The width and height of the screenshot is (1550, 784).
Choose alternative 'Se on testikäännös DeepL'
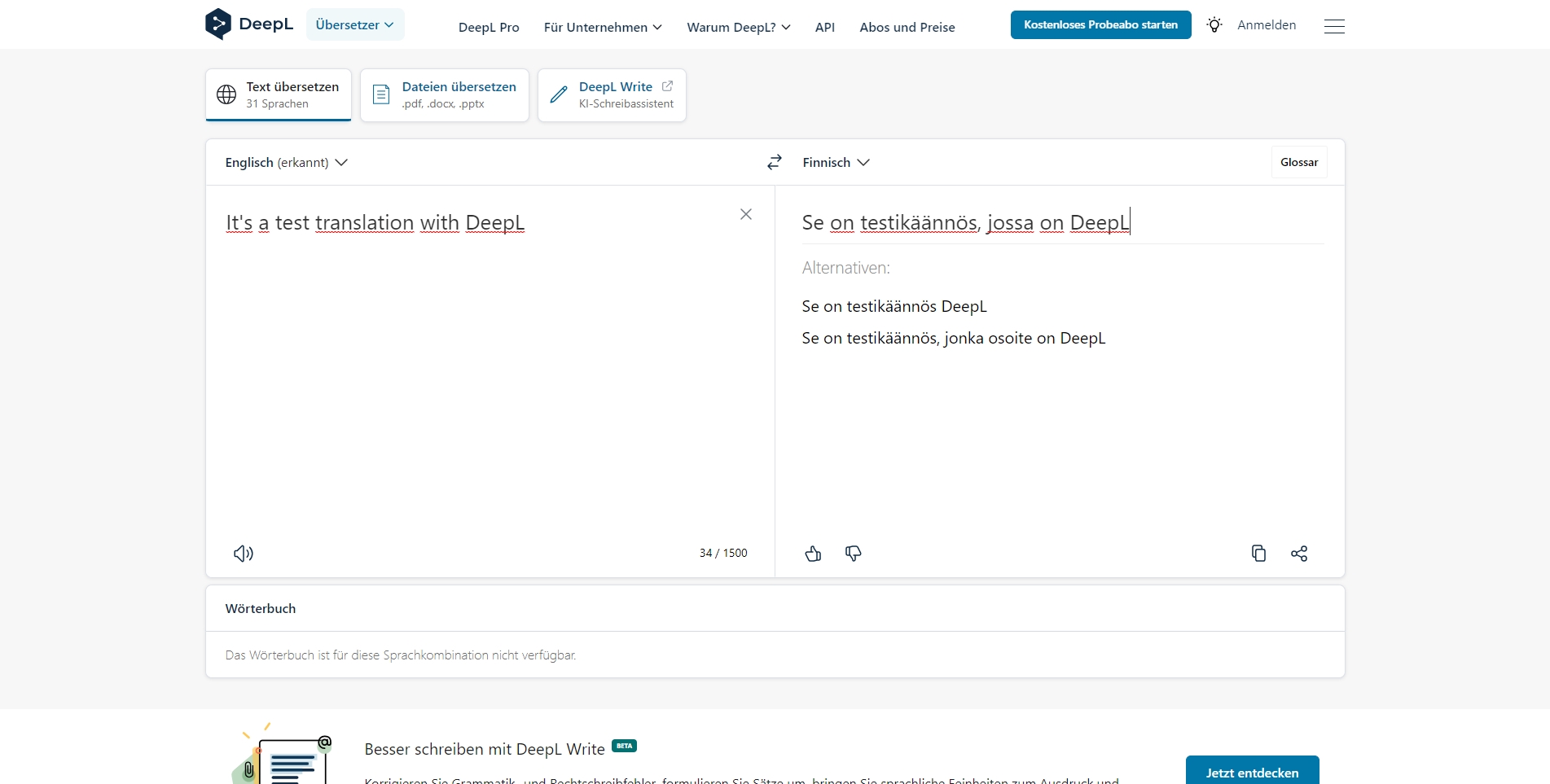point(894,306)
